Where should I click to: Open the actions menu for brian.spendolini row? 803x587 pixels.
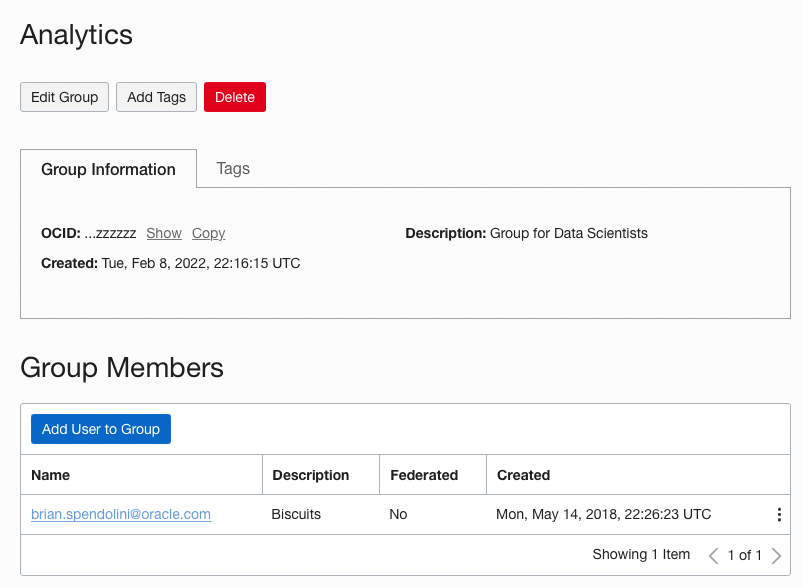click(779, 515)
